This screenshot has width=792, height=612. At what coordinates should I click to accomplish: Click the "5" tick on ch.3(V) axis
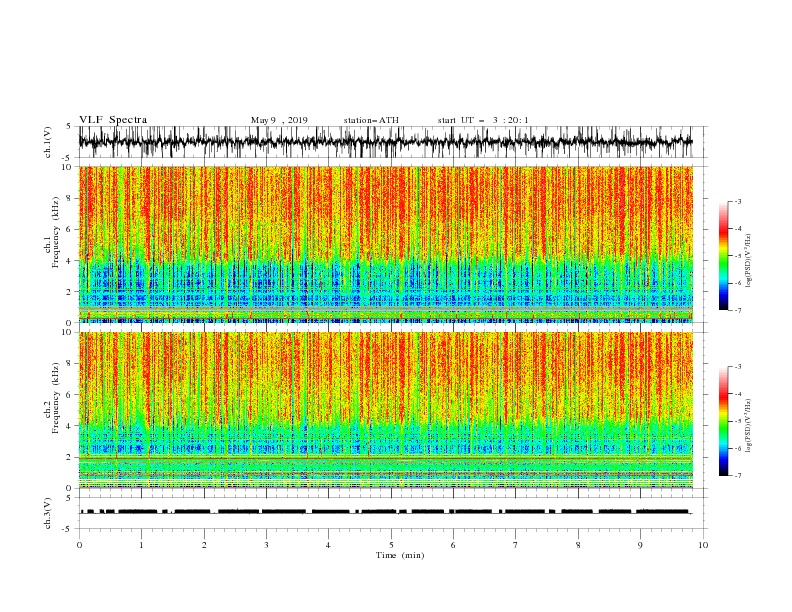tap(69, 498)
